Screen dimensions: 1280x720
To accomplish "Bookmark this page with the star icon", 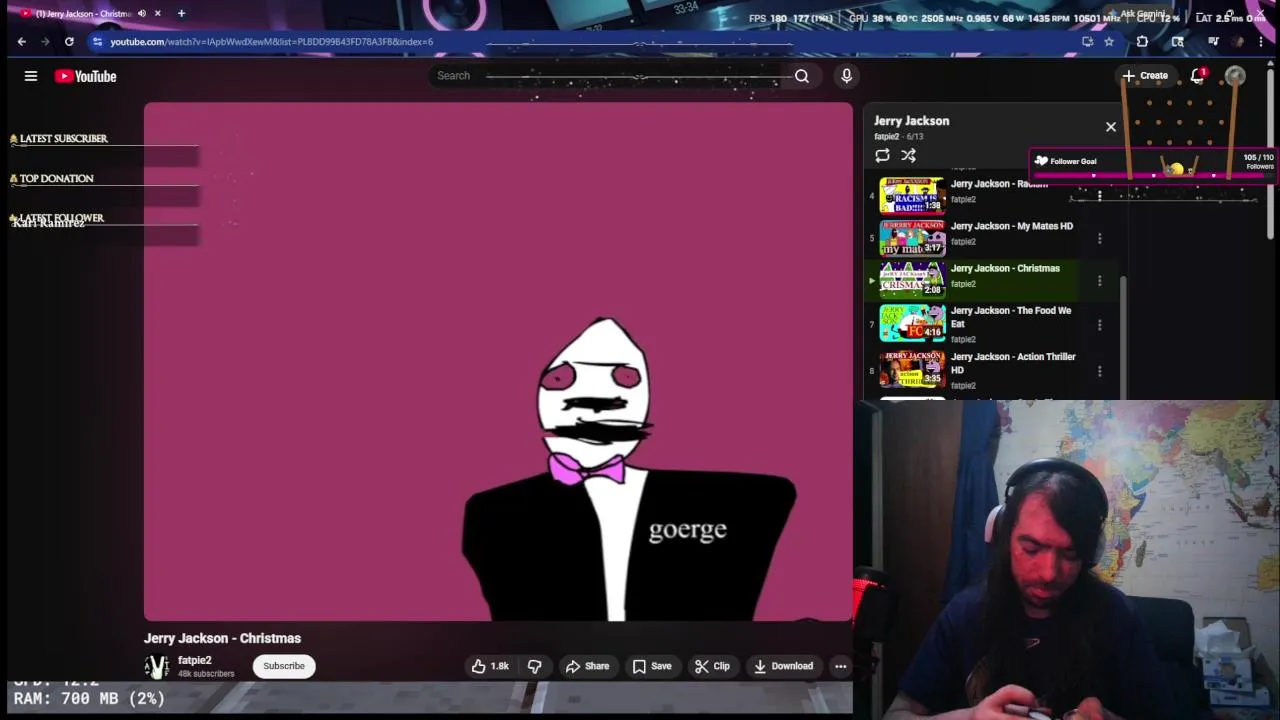I will (x=1109, y=41).
